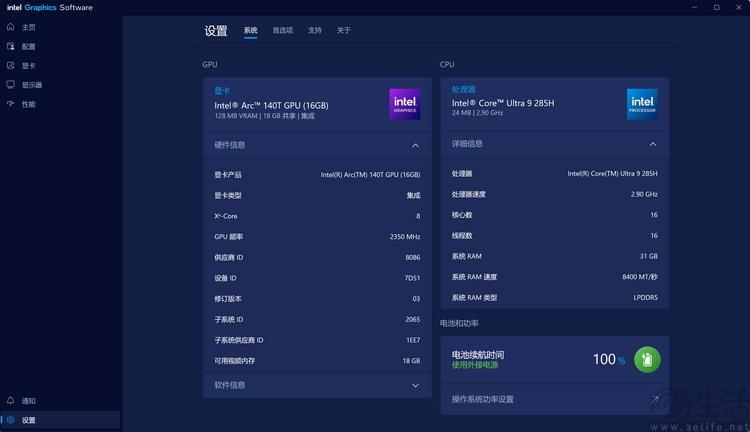Select 子系统 ID value '2065'
750x432 pixels.
click(413, 319)
